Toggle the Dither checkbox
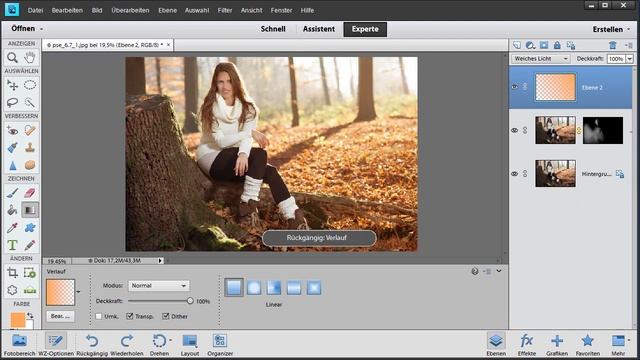The image size is (640, 360). coord(166,316)
